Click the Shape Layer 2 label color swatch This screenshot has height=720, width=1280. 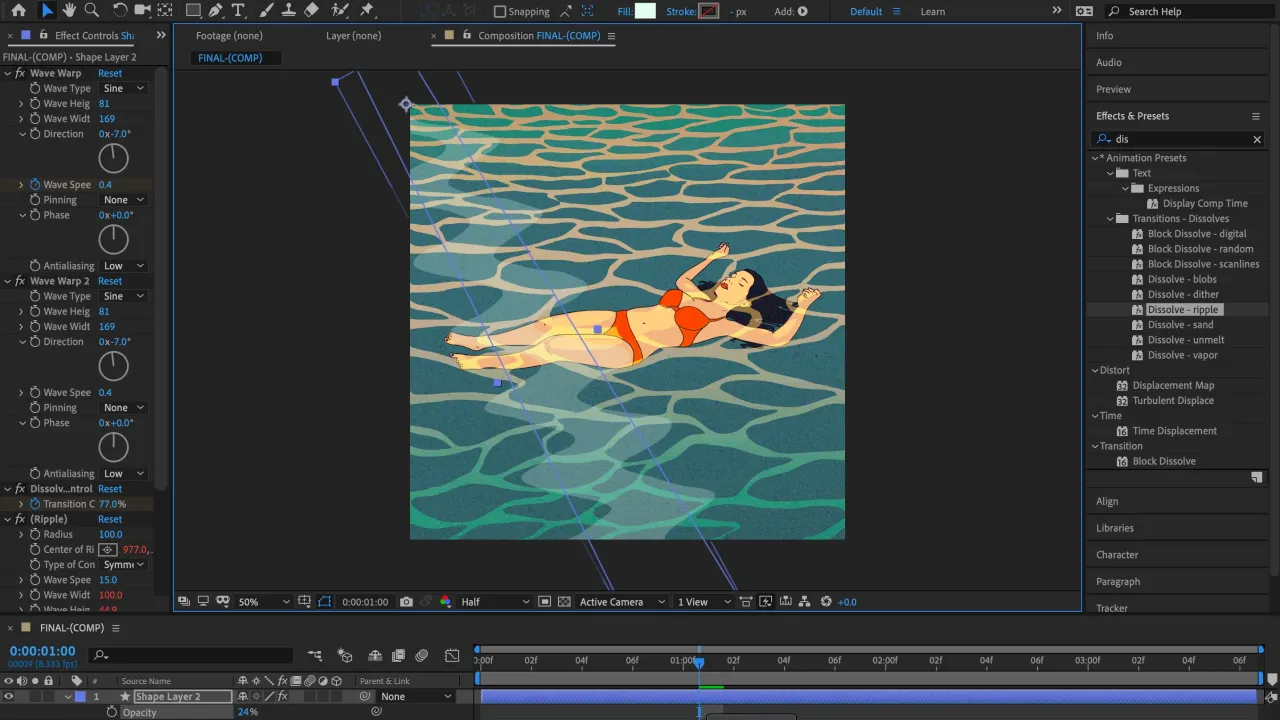click(x=80, y=697)
